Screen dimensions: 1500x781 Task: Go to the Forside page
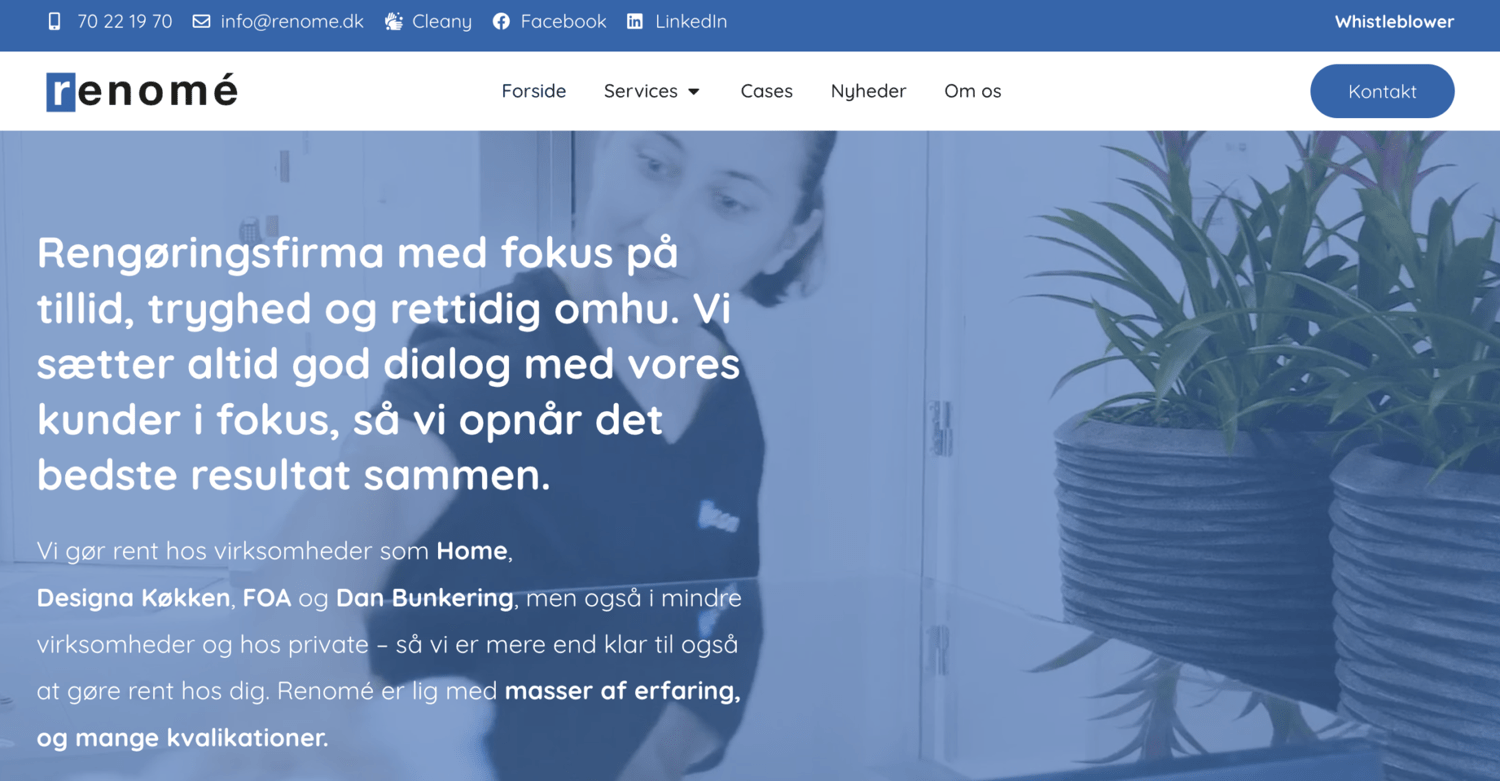pos(534,91)
